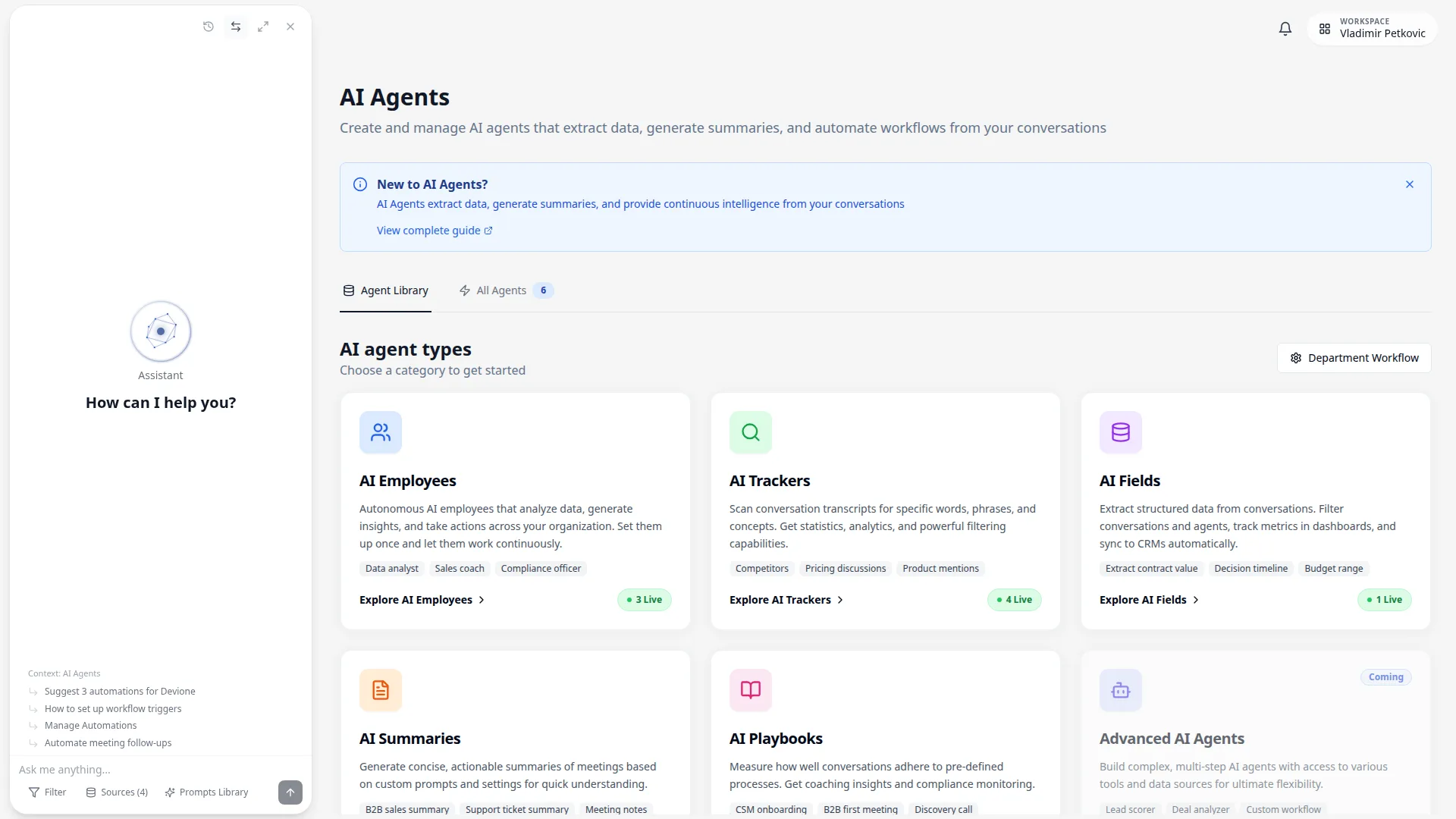This screenshot has width=1456, height=819.
Task: Click the AI Fields database icon
Action: [1121, 432]
